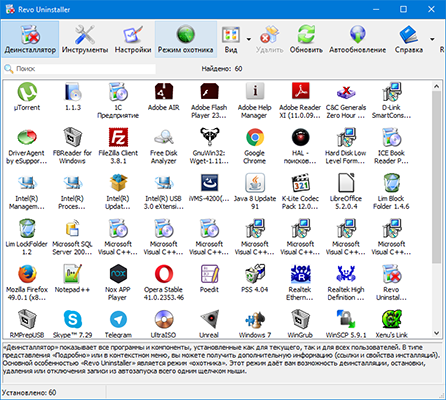Click the vertical scrollbar thumb
Screen dimensions: 446x400
tap(436, 178)
